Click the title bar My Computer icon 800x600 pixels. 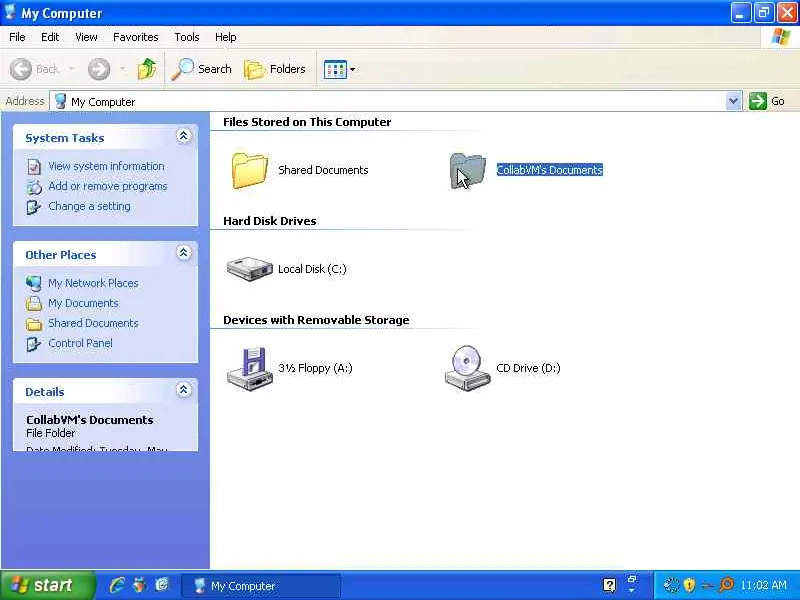10,12
